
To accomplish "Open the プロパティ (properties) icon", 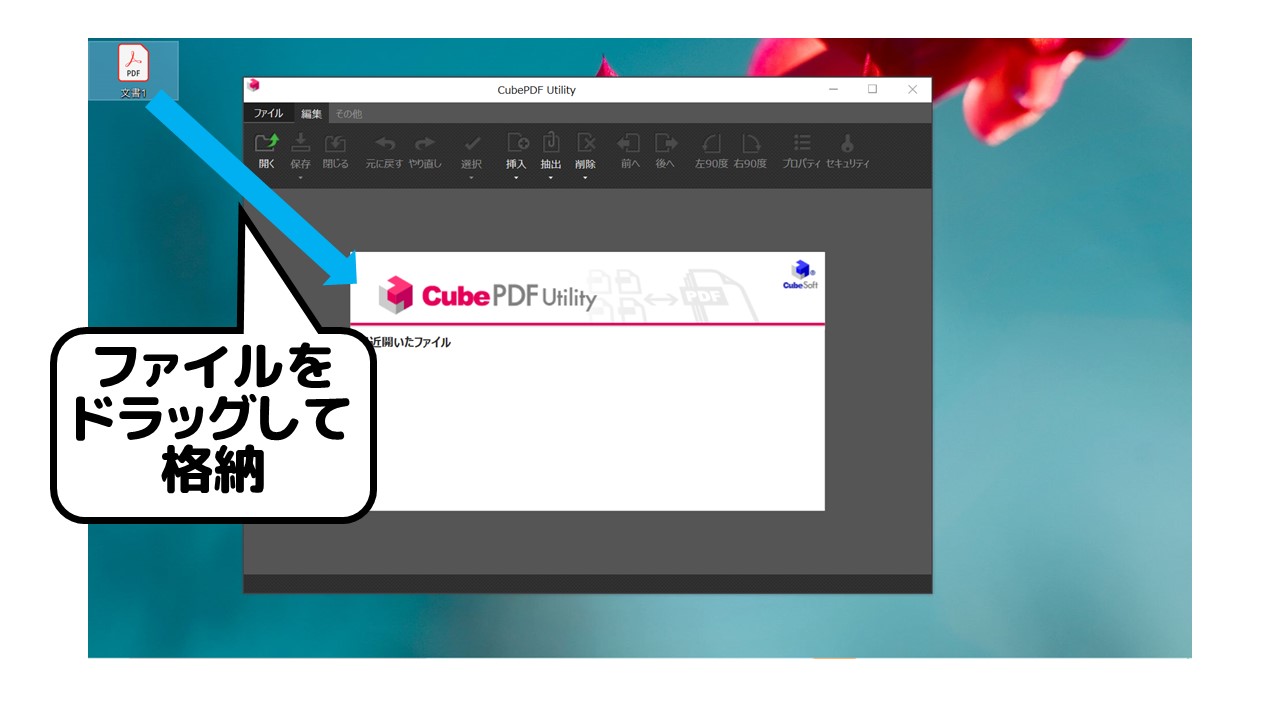I will [802, 144].
